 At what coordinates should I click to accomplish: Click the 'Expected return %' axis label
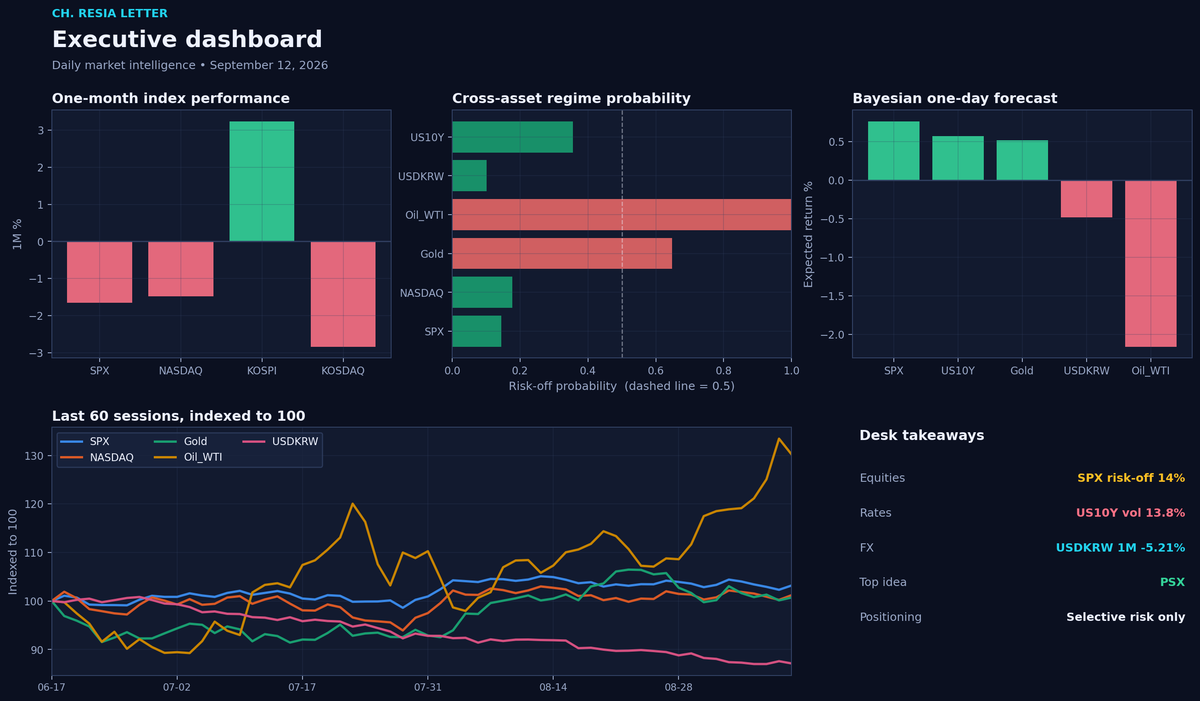click(x=809, y=234)
